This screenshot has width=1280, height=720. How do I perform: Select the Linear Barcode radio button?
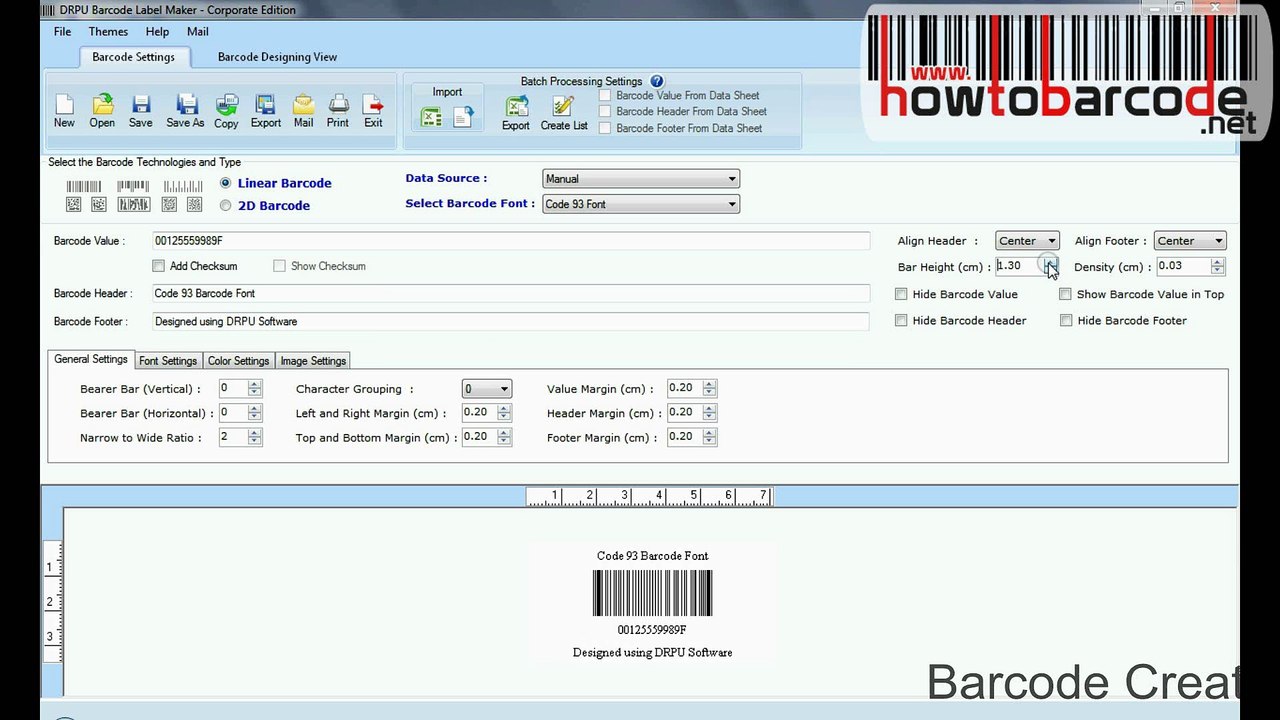225,183
